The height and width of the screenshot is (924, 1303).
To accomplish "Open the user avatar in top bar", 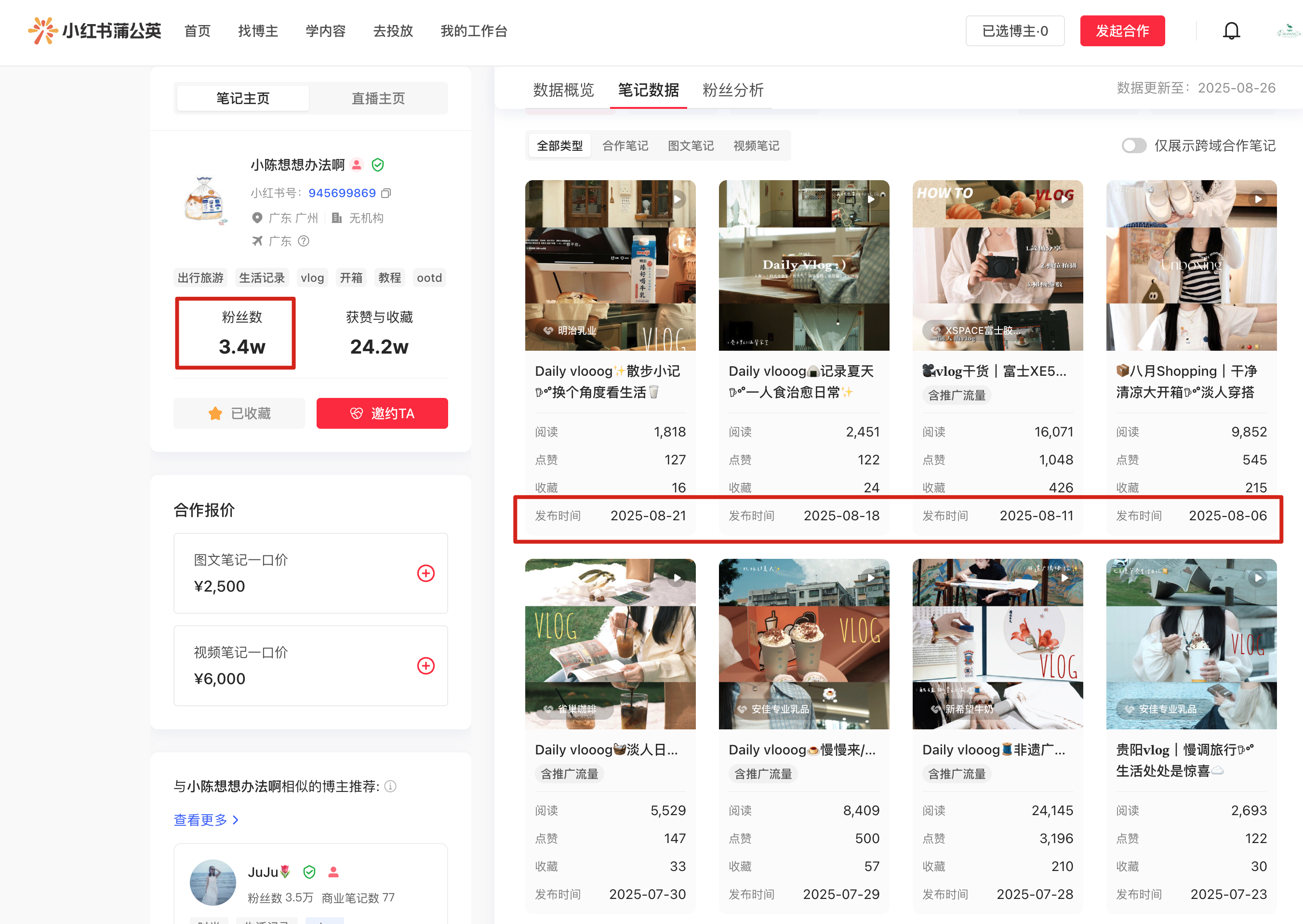I will pos(1289,31).
